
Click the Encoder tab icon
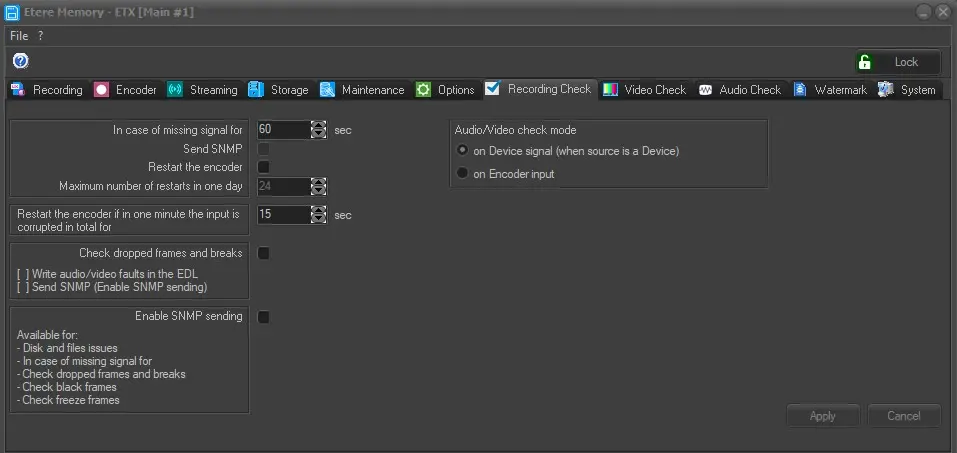101,90
